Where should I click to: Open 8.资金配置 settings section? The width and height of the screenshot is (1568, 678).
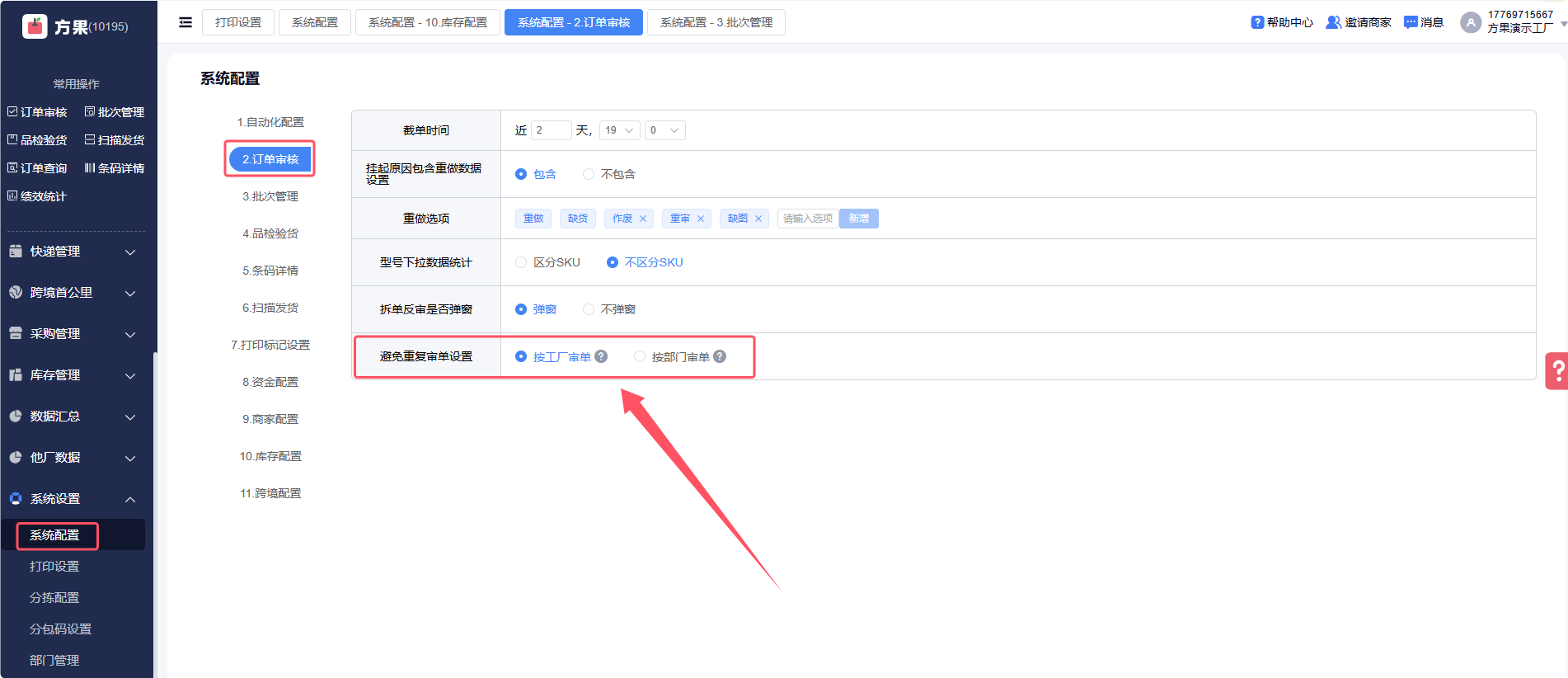(270, 382)
